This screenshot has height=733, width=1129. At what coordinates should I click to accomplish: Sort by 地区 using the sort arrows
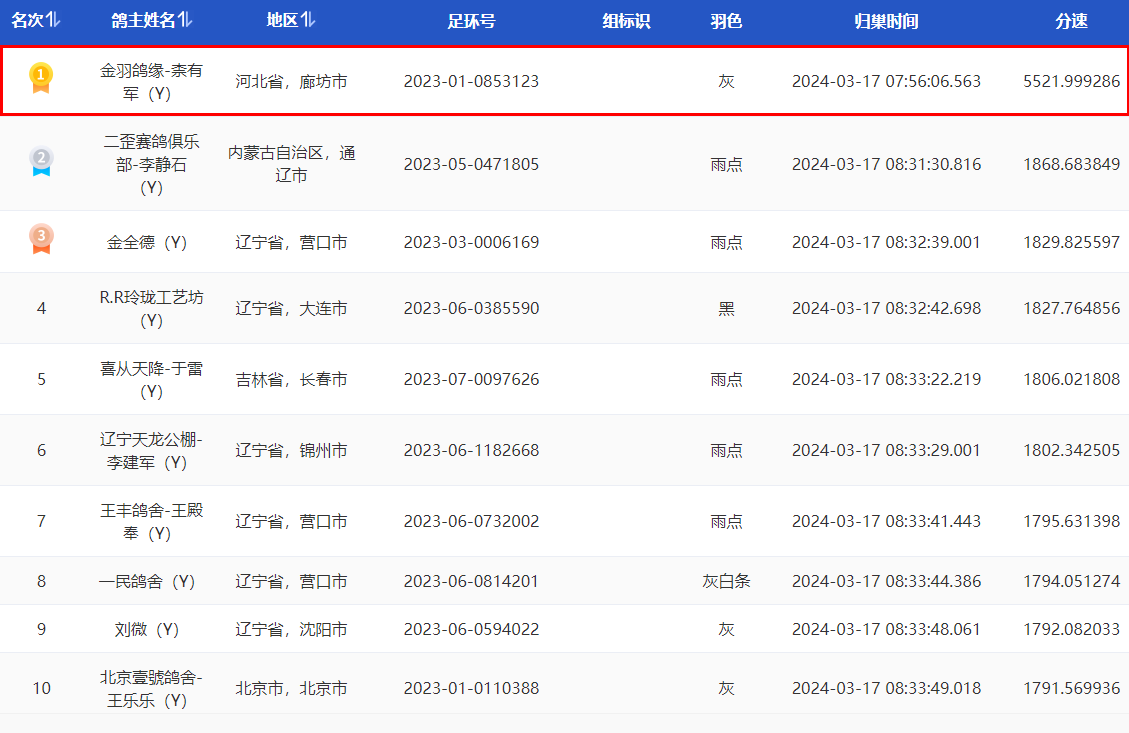(308, 21)
